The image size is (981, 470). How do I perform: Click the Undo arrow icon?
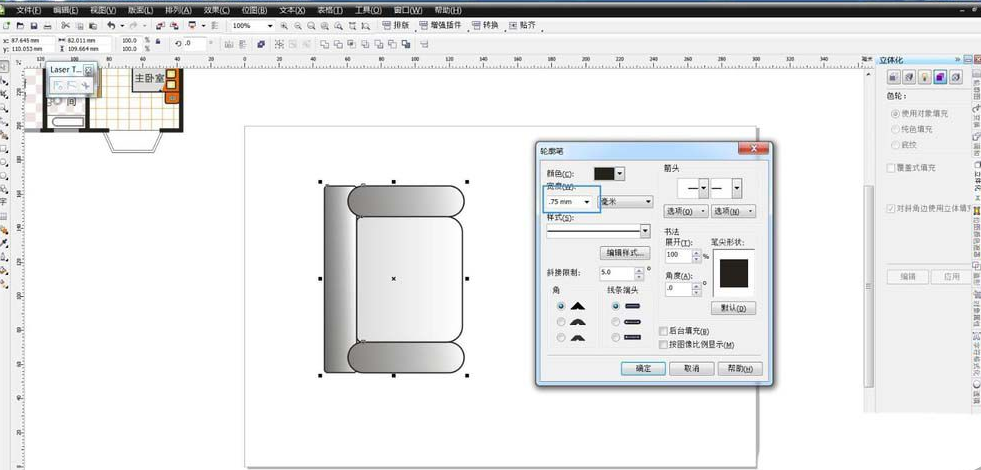(x=112, y=25)
